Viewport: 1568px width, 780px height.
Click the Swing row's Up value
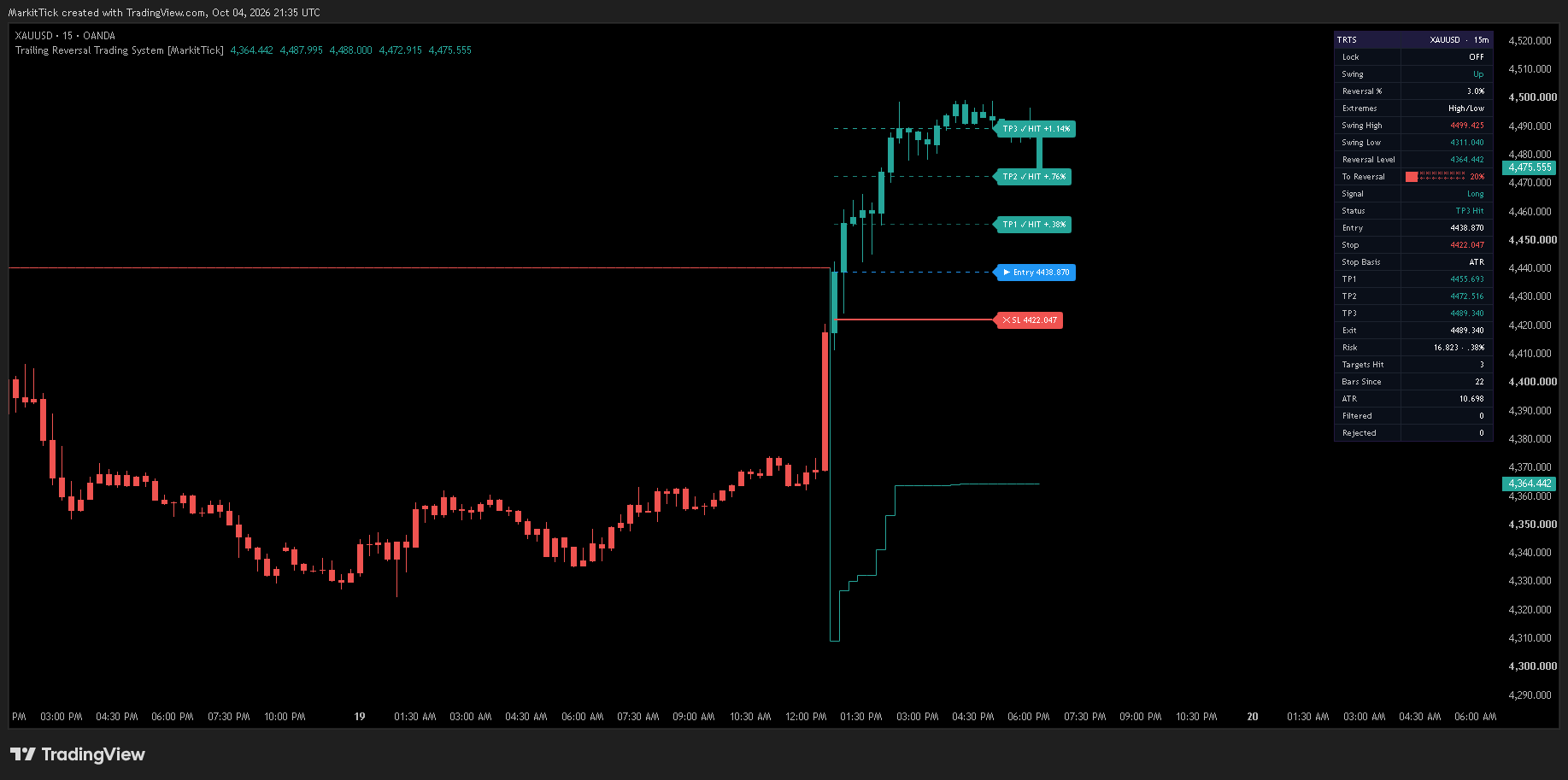[1478, 74]
